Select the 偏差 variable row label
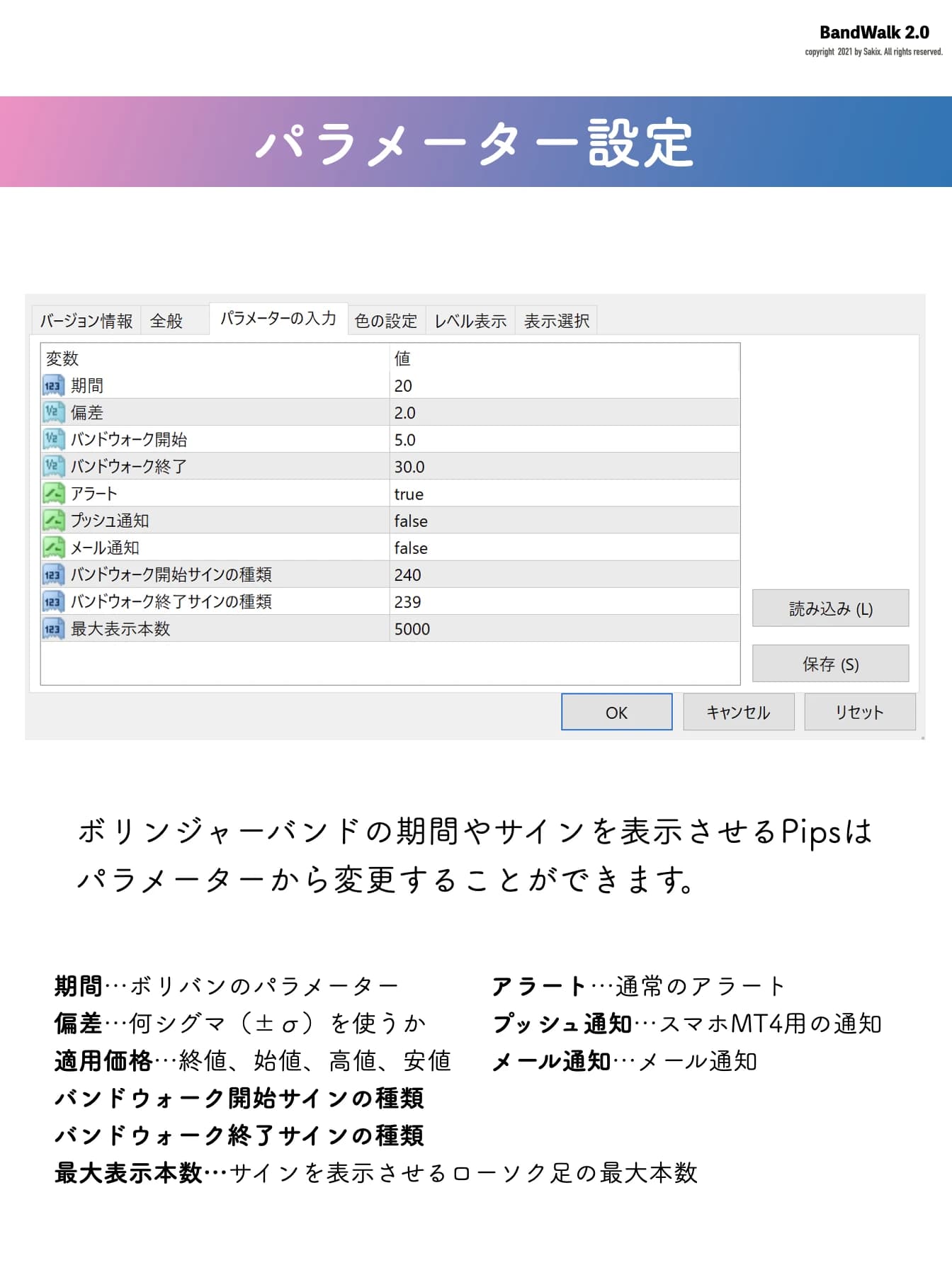The width and height of the screenshot is (952, 1275). click(x=87, y=412)
